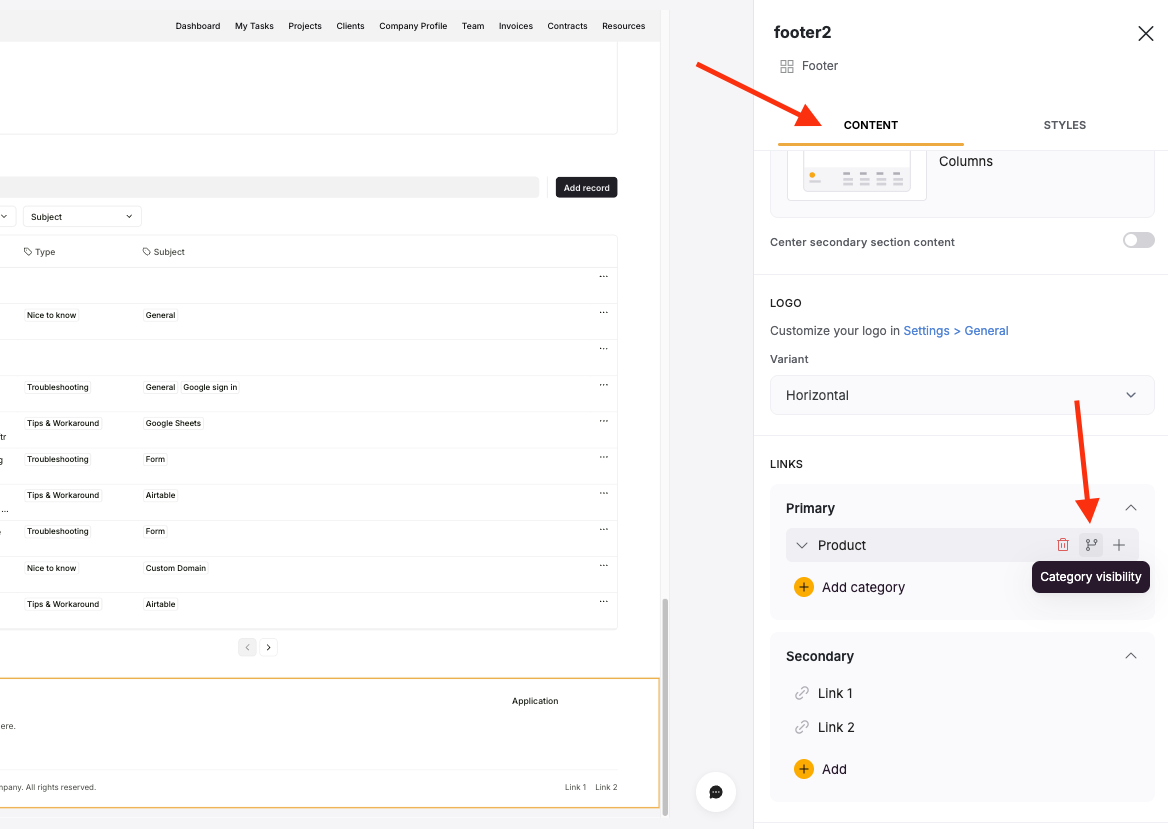Open the Variant Horizontal dropdown
The width and height of the screenshot is (1168, 829).
[x=962, y=396]
